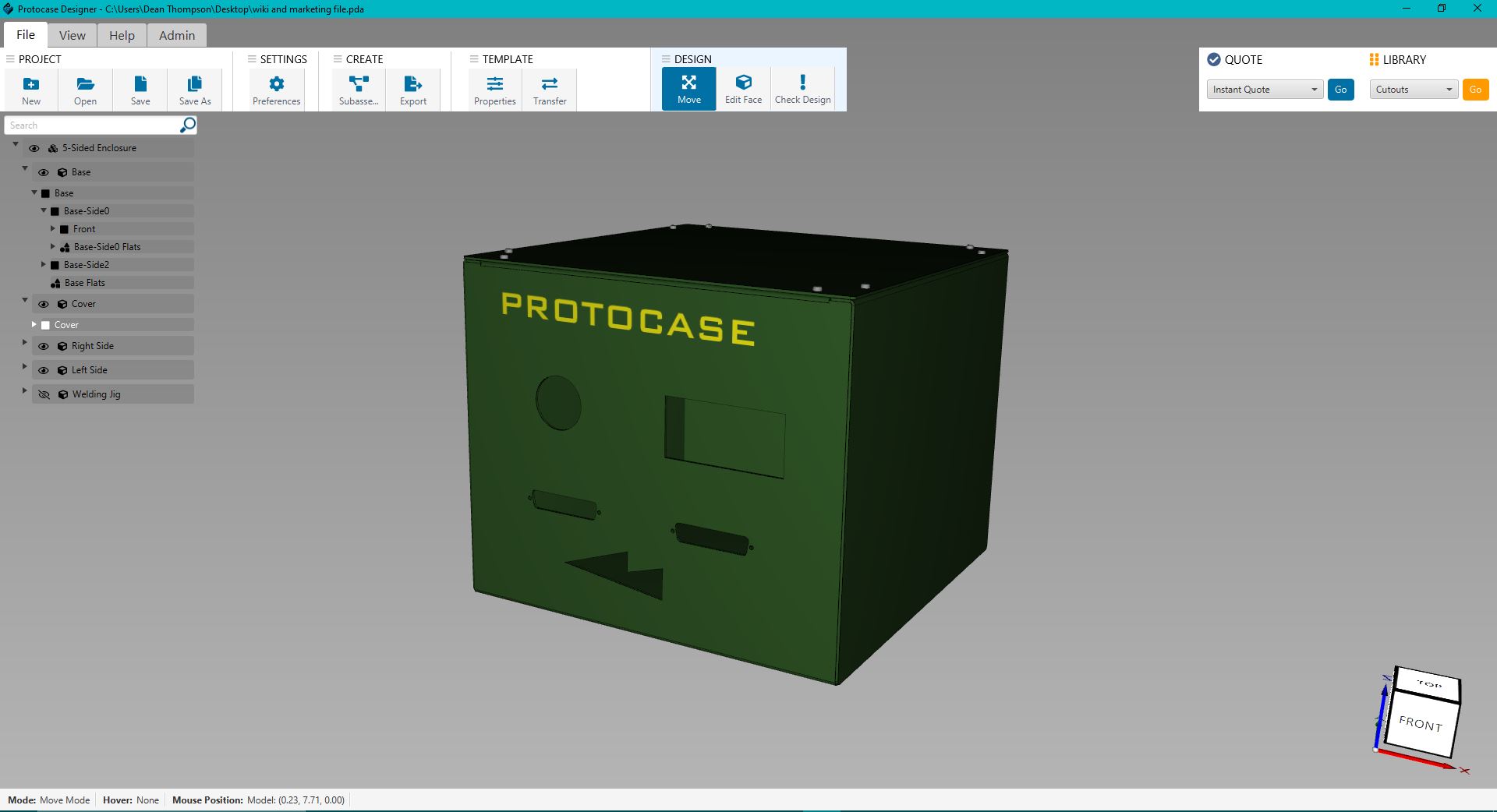Click the yellow PROTOCASE silkscreen text
Image resolution: width=1497 pixels, height=812 pixels.
click(x=628, y=318)
